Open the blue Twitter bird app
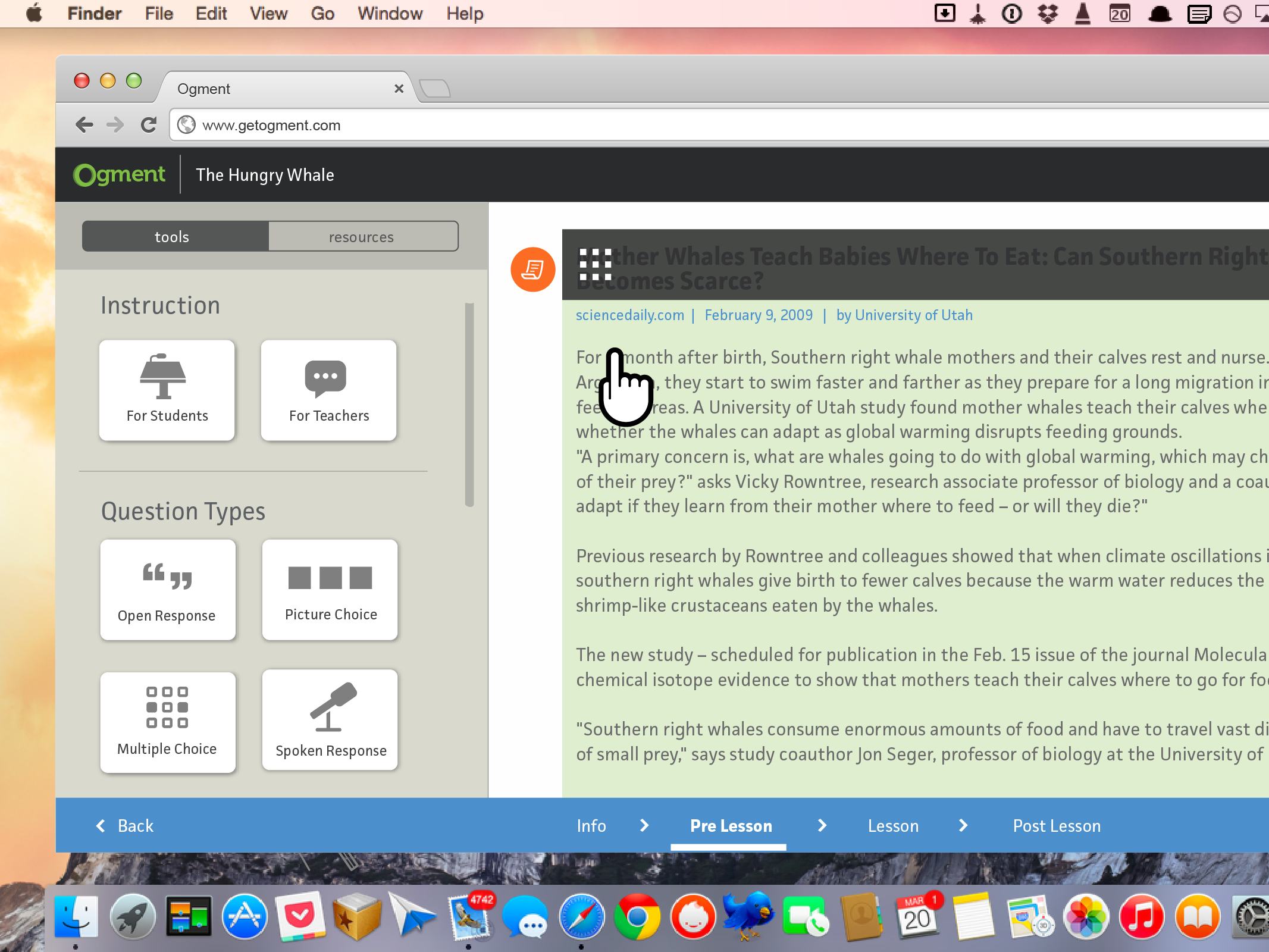Image resolution: width=1269 pixels, height=952 pixels. [x=748, y=915]
